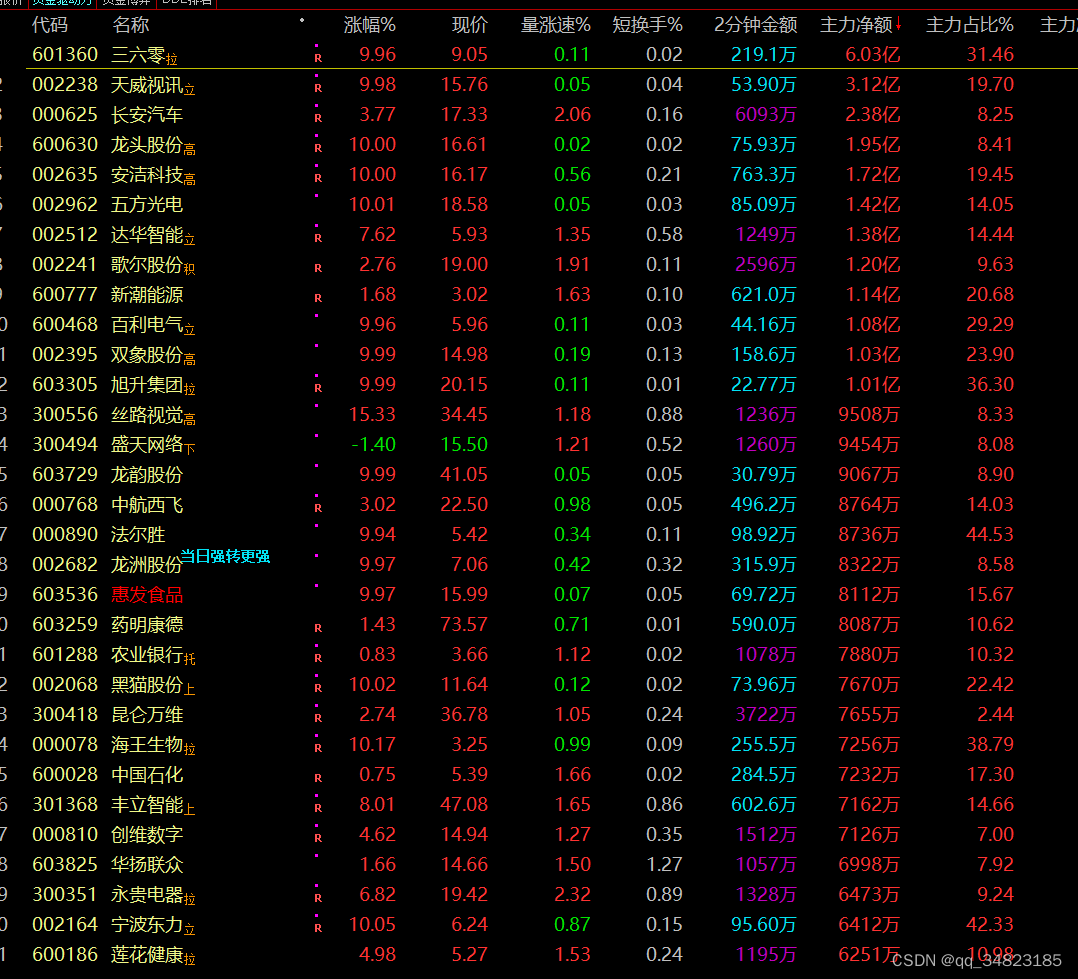Click the 主力占比% column header
The image size is (1078, 979).
tap(969, 25)
